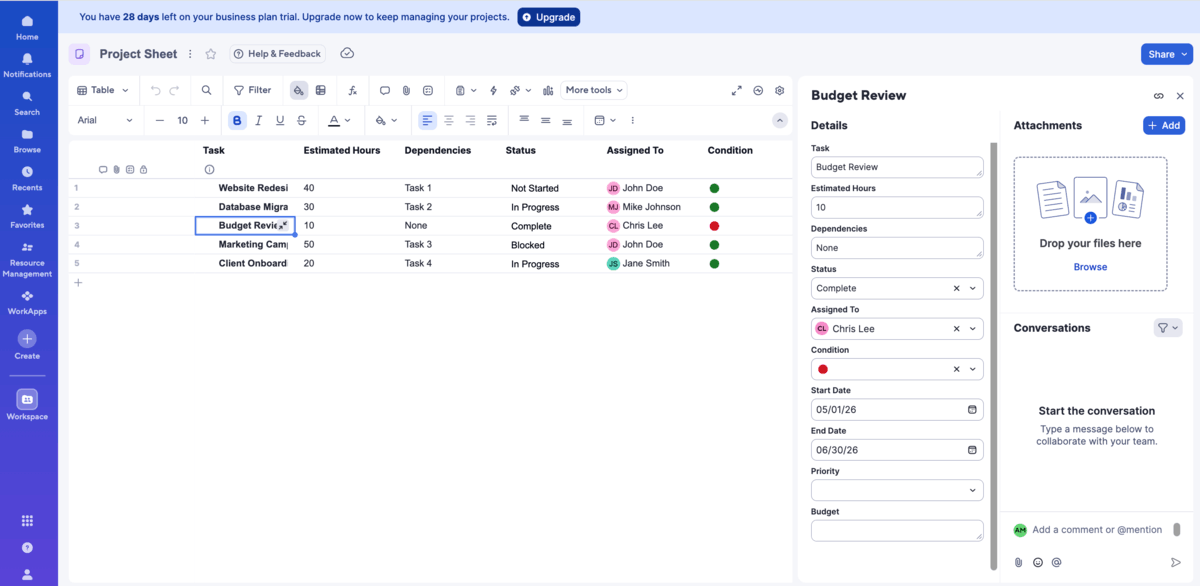Select the formula (fx) tool in the toolbar
Screen dimensions: 1200x586
352,90
